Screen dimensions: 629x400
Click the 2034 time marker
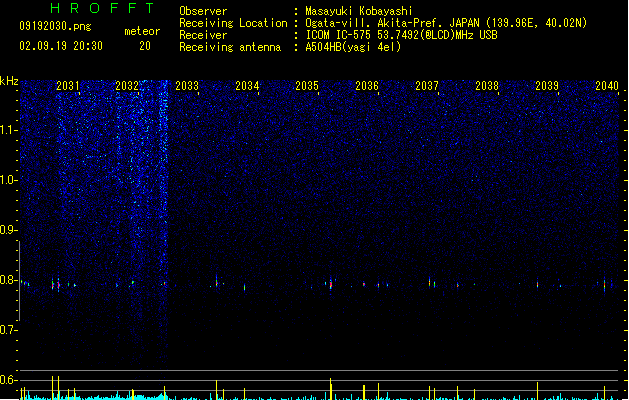tap(247, 86)
